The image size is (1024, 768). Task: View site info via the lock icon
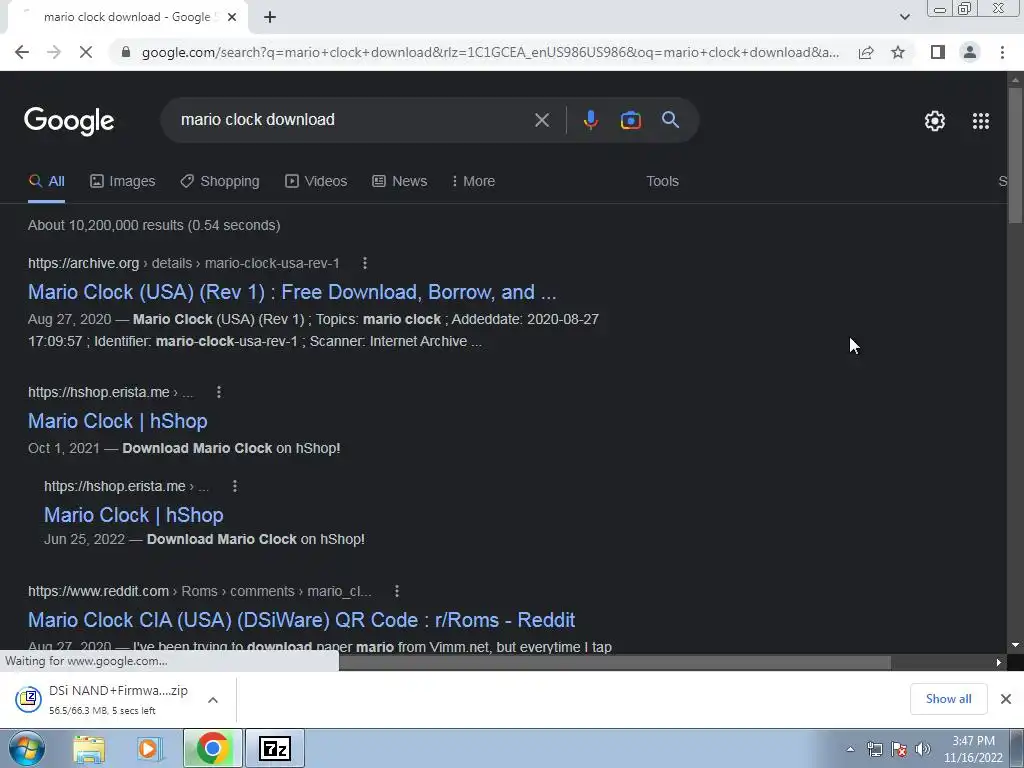click(126, 52)
